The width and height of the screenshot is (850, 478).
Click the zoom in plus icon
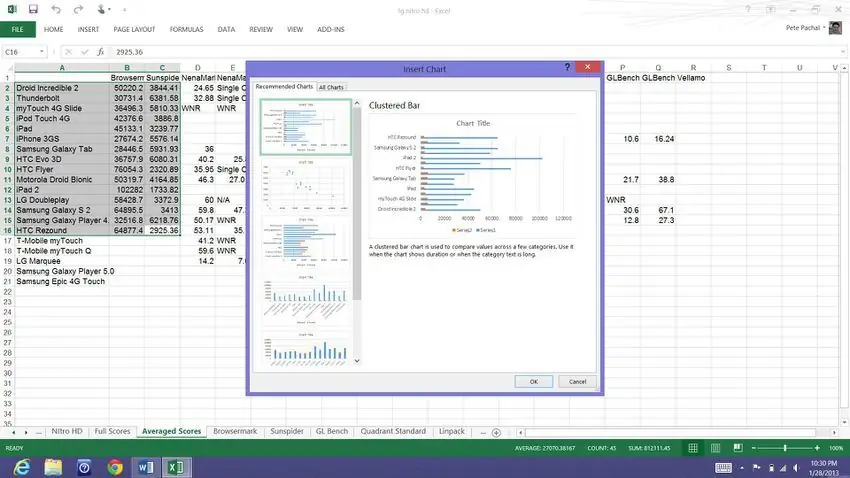(x=817, y=448)
